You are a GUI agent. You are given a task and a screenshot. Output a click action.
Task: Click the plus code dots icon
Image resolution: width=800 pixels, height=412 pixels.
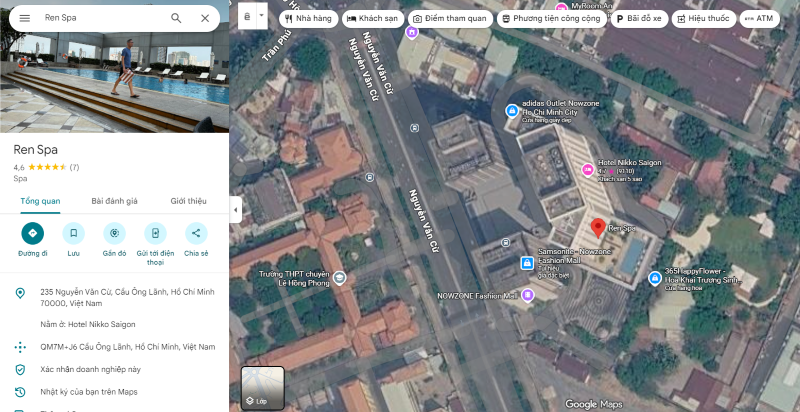pyautogui.click(x=20, y=347)
